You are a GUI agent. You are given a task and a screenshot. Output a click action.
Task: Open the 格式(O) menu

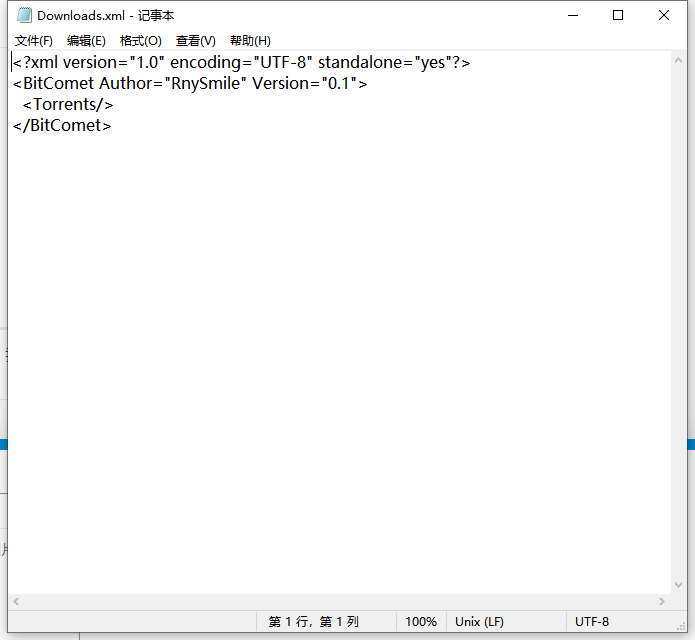click(x=140, y=41)
